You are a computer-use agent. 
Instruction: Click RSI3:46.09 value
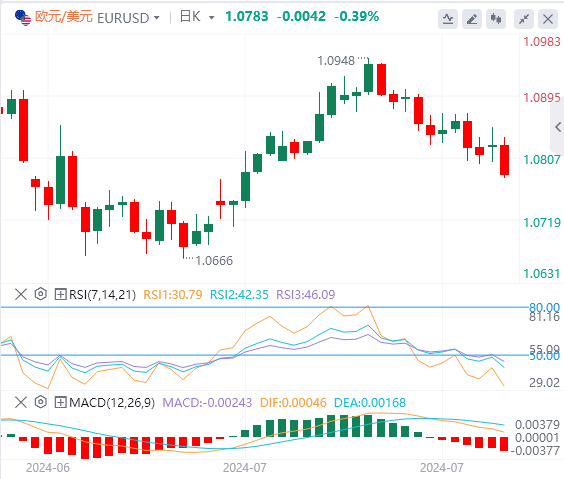pyautogui.click(x=305, y=295)
